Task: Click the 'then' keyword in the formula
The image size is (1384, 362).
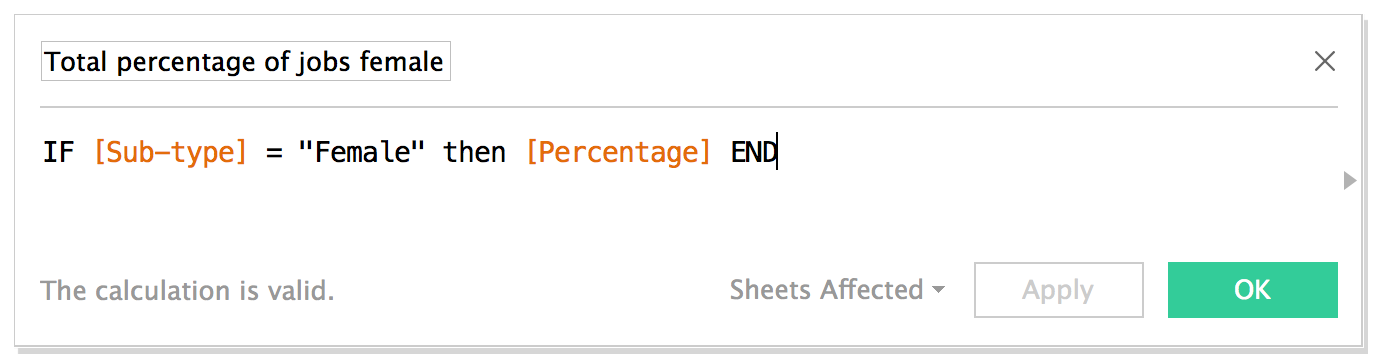Action: [475, 153]
